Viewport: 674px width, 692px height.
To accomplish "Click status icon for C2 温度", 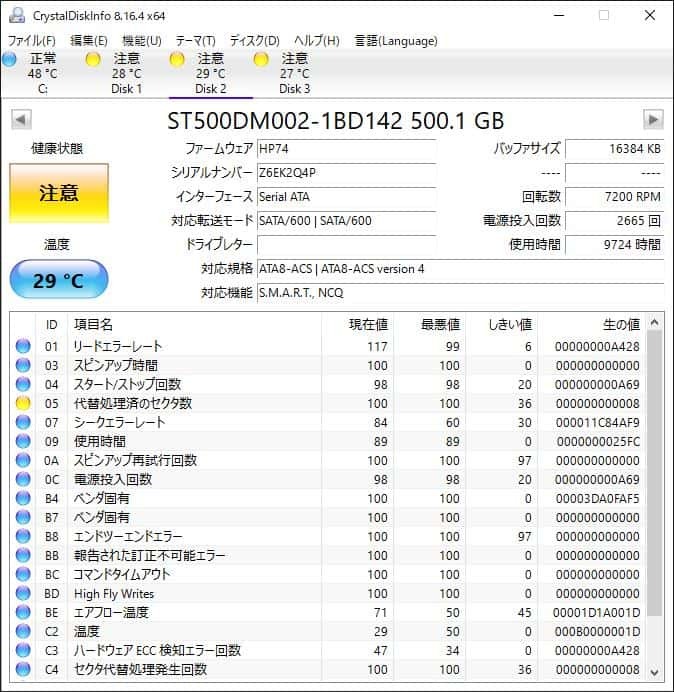I will (x=23, y=632).
